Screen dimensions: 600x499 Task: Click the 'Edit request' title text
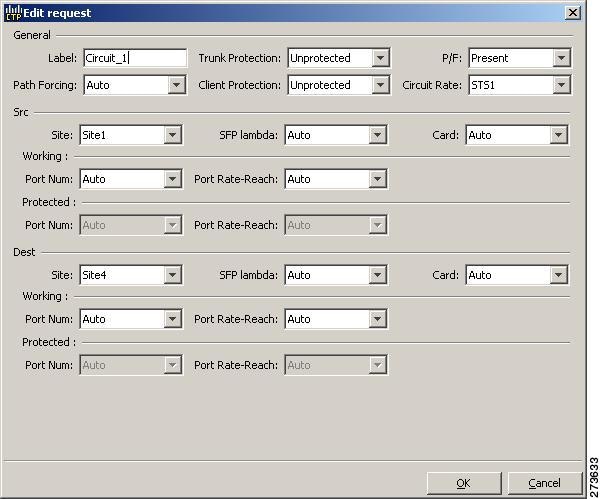coord(57,13)
